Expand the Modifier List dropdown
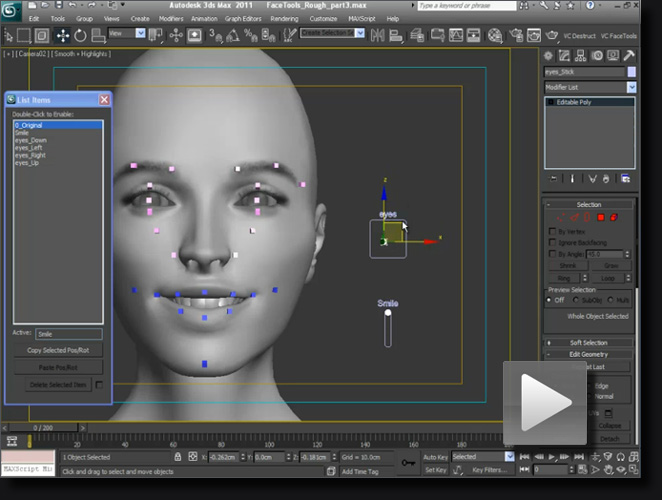662x500 pixels. (631, 87)
